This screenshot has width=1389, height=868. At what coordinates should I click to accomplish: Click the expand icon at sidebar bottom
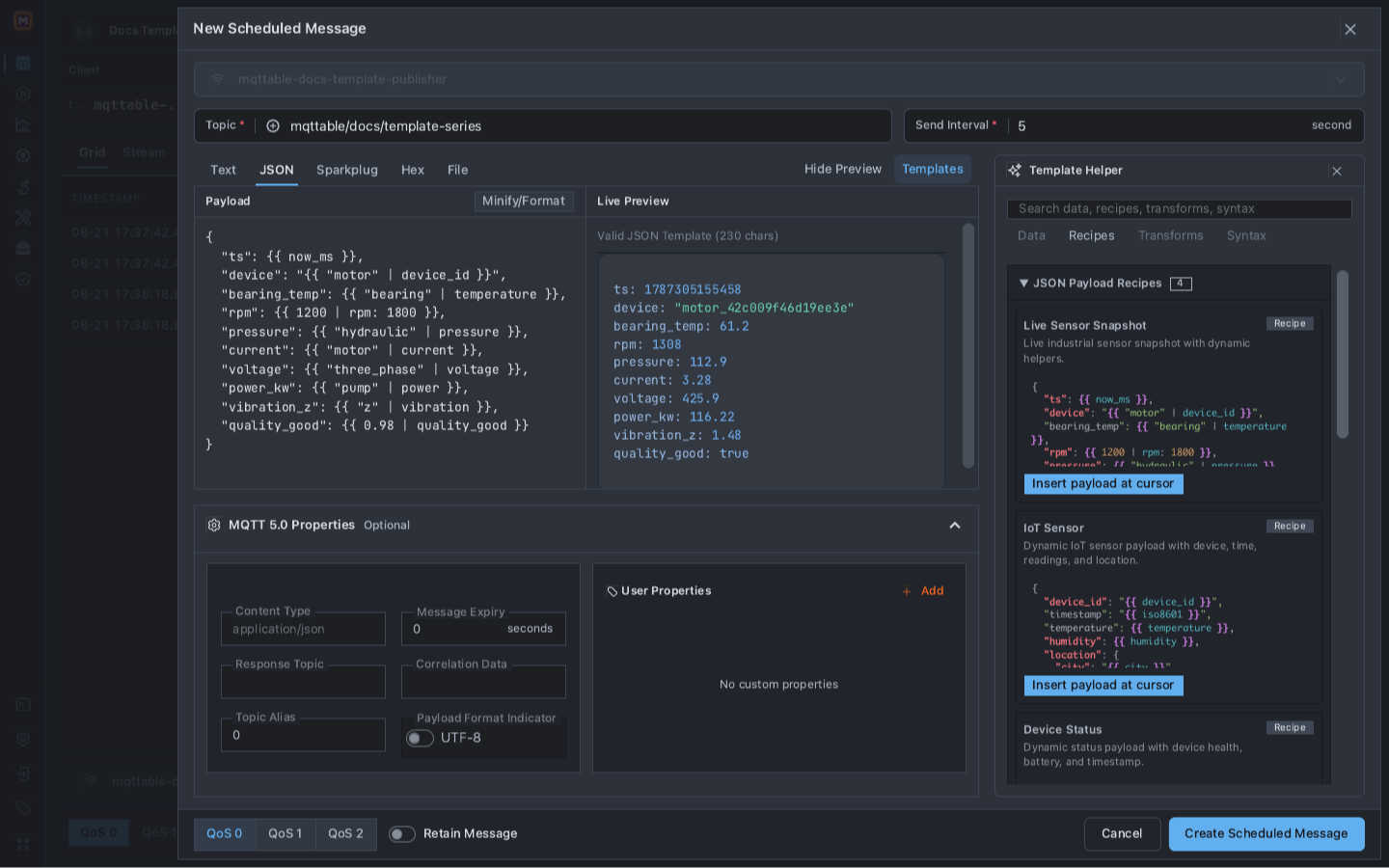(23, 844)
